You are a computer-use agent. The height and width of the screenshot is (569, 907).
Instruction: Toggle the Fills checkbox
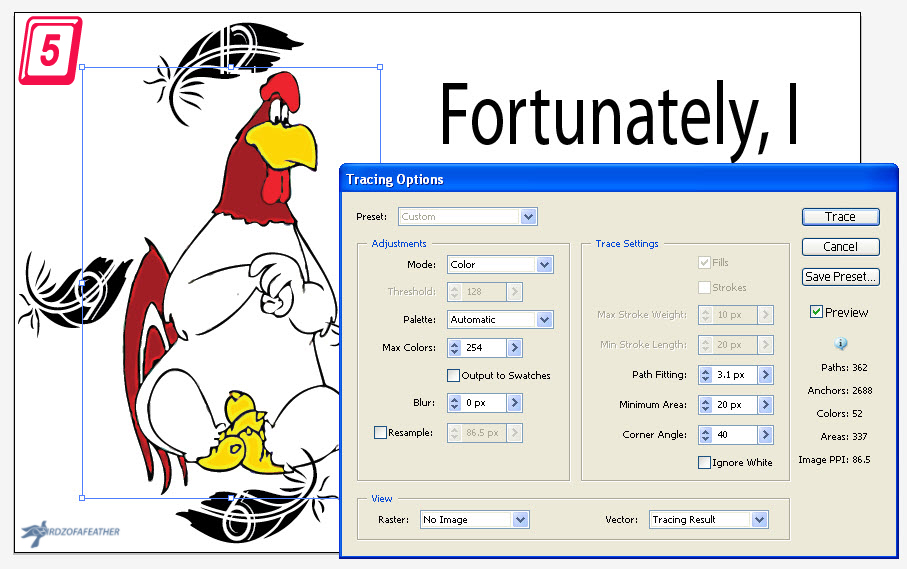(705, 263)
